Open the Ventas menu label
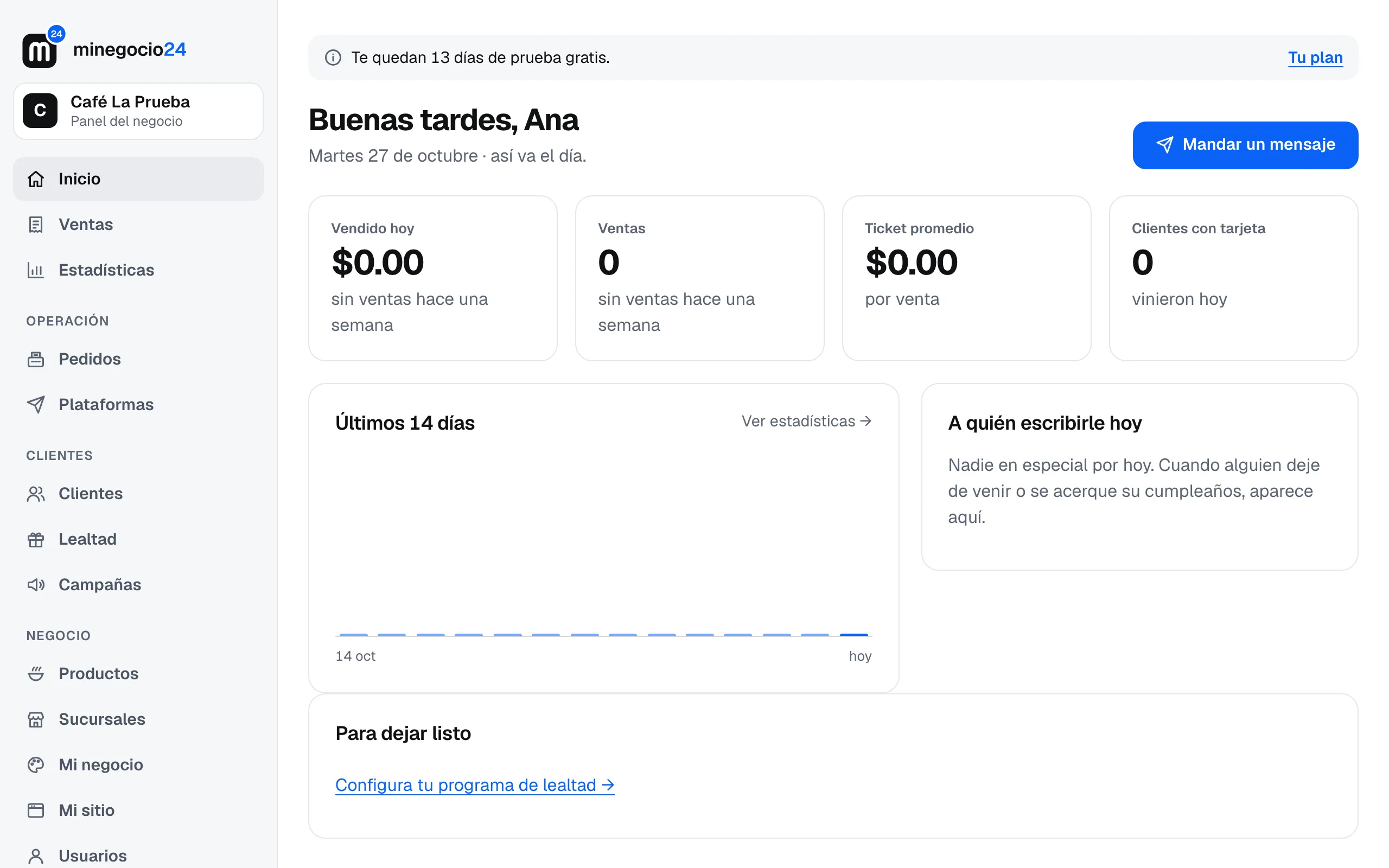 tap(86, 225)
